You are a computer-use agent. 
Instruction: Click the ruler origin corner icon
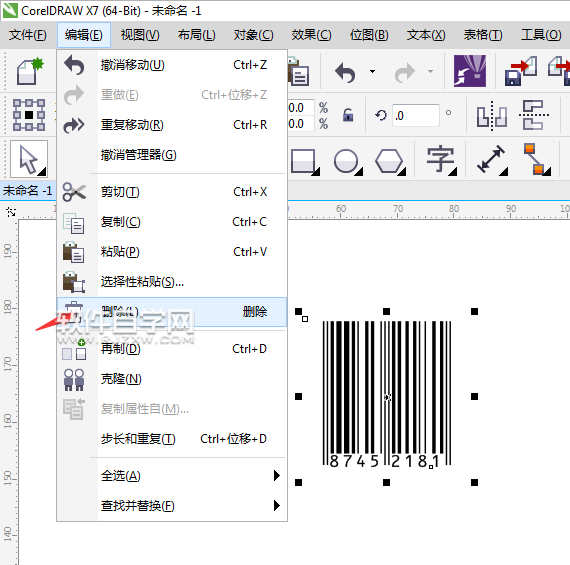point(11,212)
